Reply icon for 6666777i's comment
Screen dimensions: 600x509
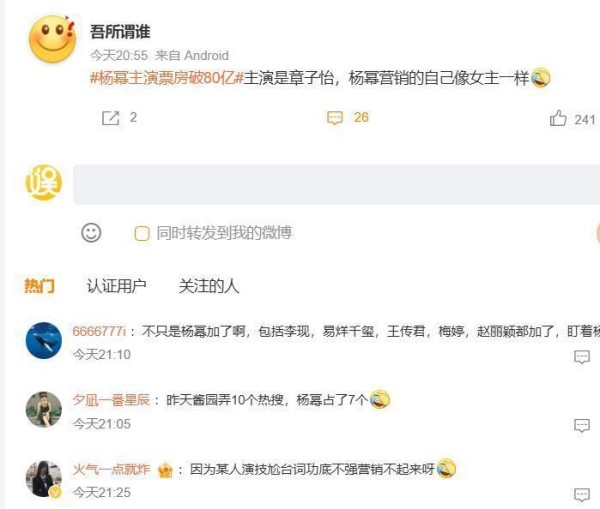[582, 357]
